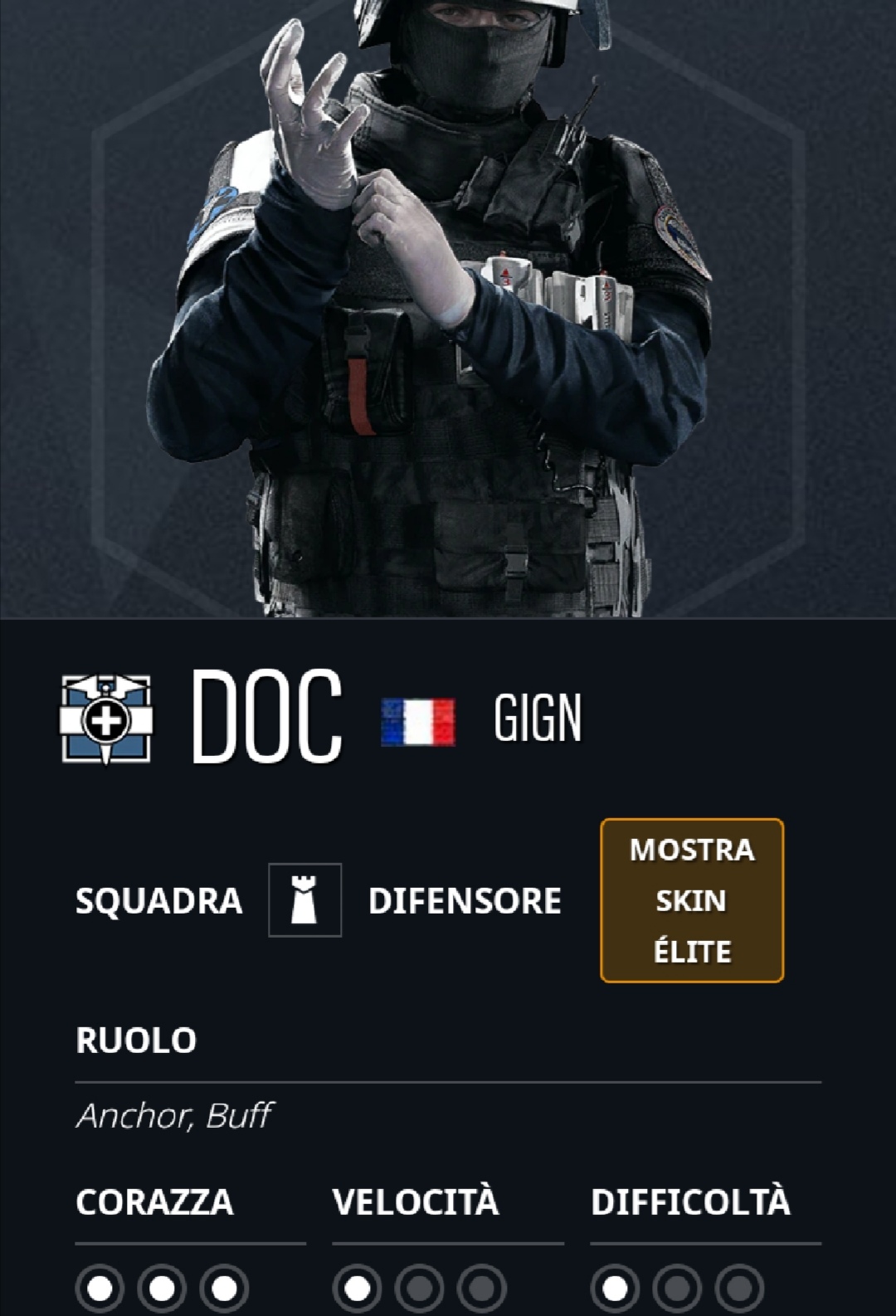Click the DOC operator name heading

pyautogui.click(x=266, y=717)
